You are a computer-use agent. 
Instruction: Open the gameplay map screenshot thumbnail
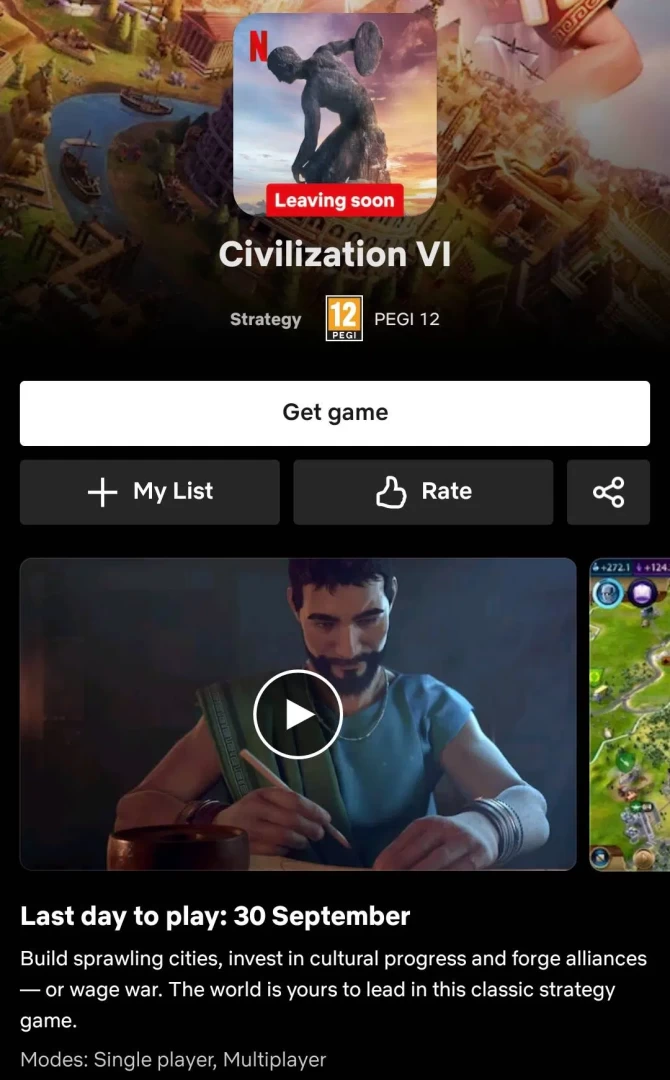pyautogui.click(x=629, y=714)
